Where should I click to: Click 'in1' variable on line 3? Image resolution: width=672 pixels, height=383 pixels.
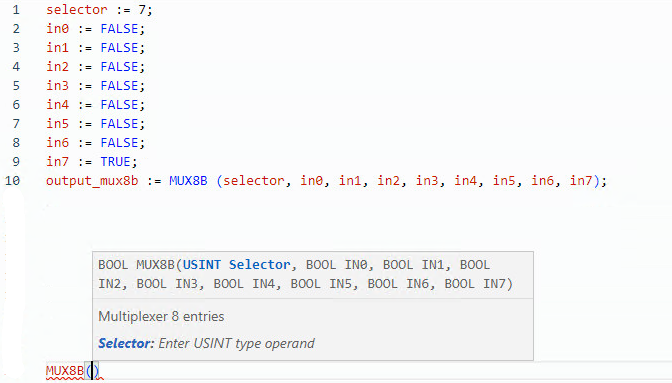tap(57, 48)
